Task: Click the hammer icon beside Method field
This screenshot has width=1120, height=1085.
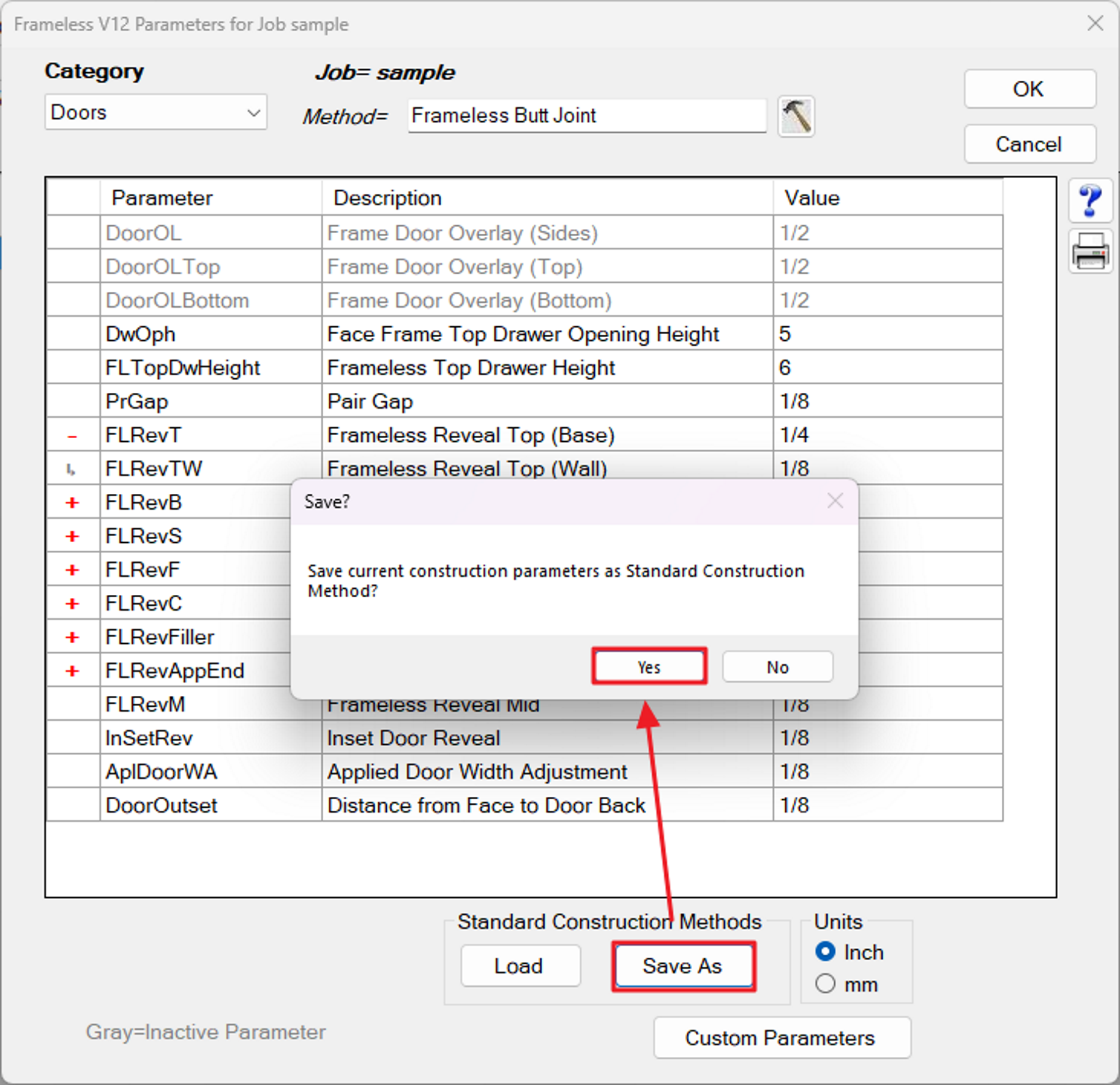Action: 796,116
